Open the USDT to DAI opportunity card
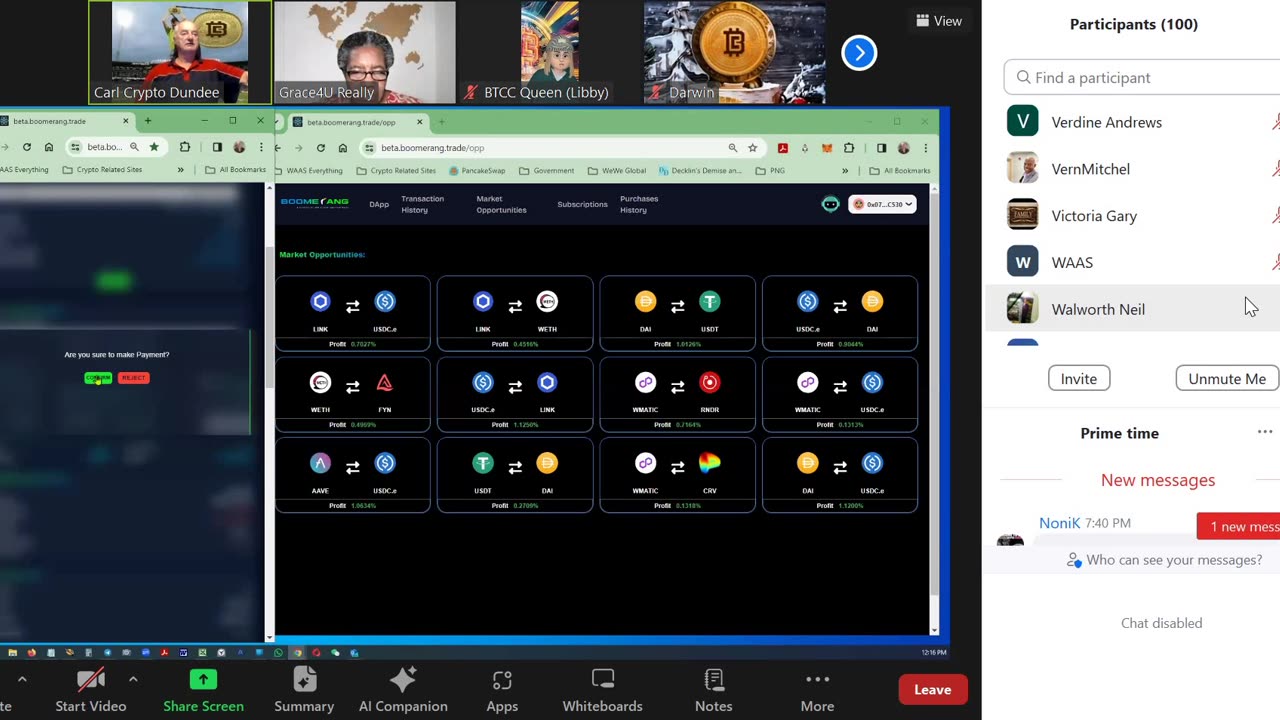This screenshot has width=1280, height=720. point(515,475)
